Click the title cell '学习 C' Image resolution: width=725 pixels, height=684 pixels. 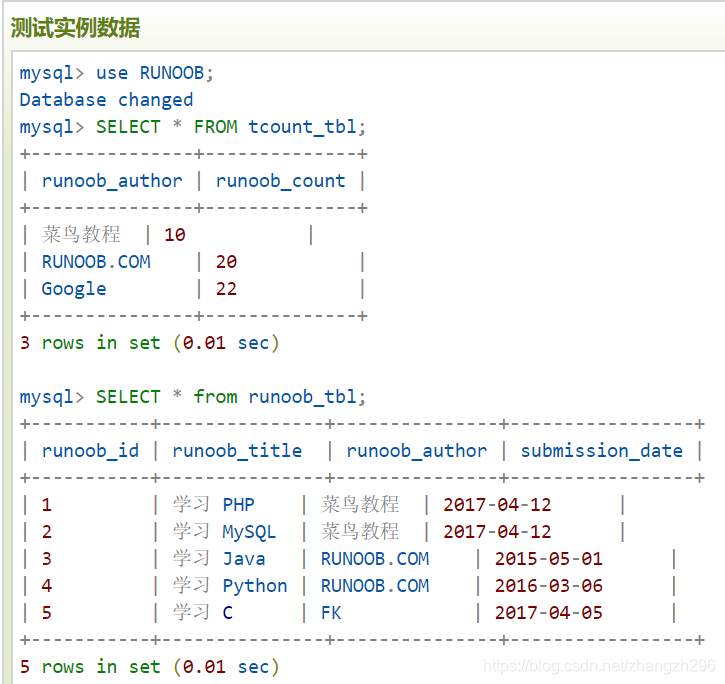203,613
